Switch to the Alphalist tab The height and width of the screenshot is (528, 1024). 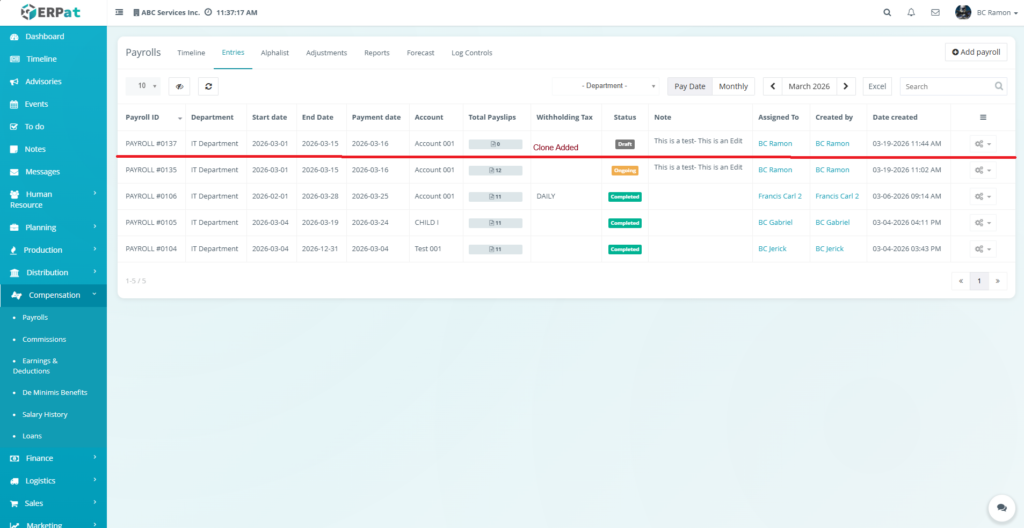click(x=275, y=52)
